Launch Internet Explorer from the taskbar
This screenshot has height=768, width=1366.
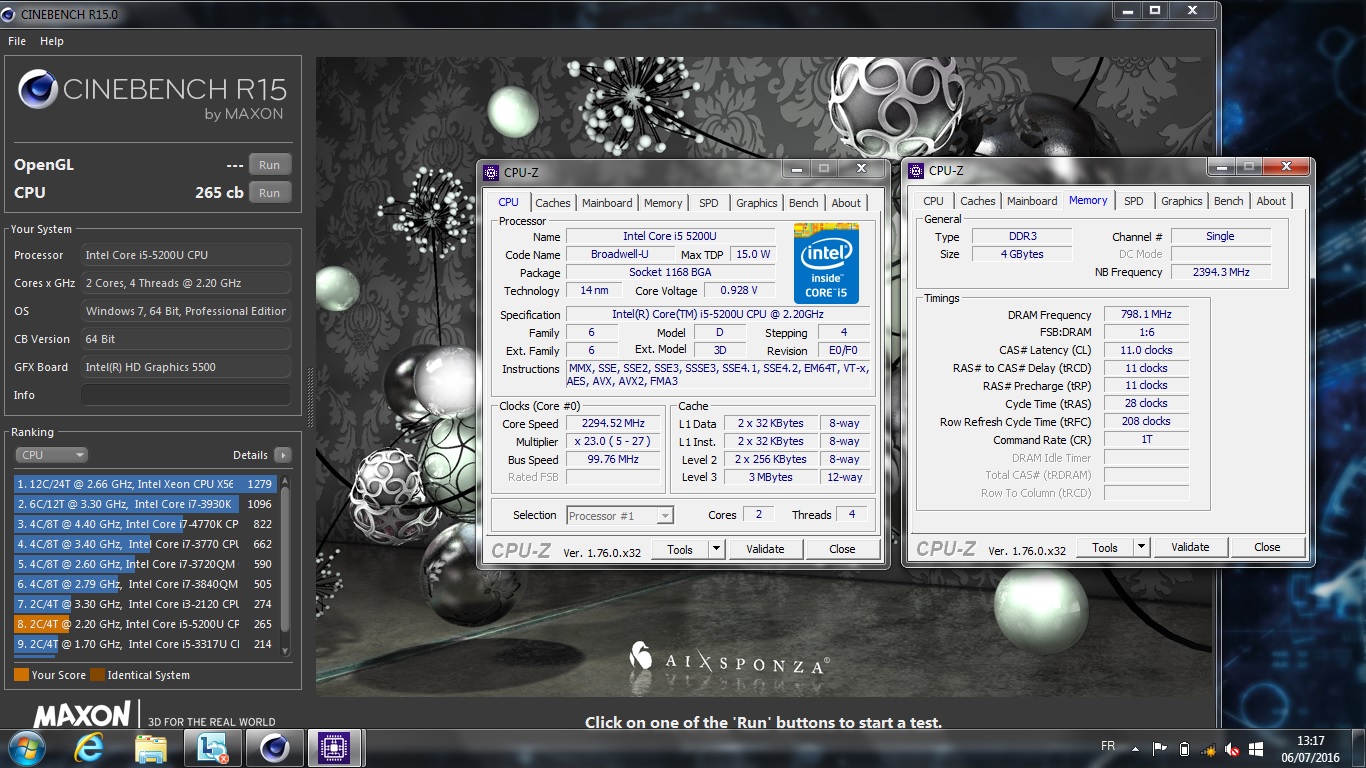tap(89, 748)
